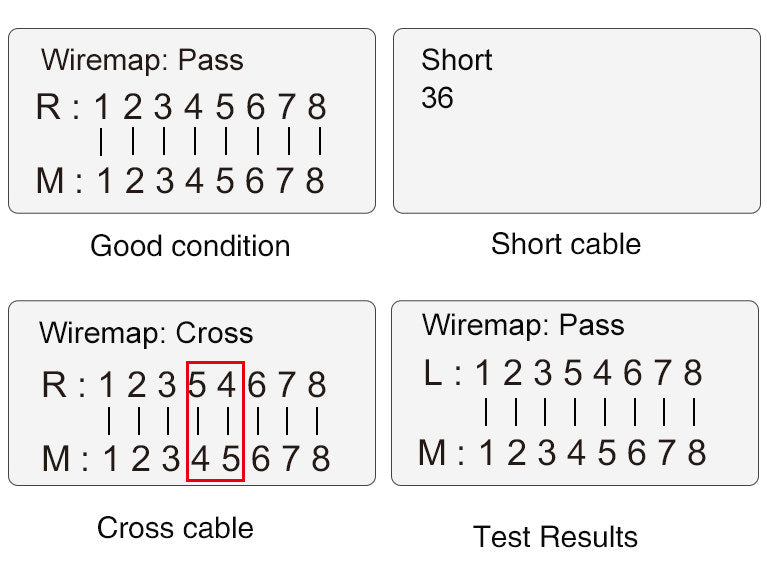The image size is (767, 567).
Task: Click the R label in the Good condition panel
Action: [x=48, y=107]
